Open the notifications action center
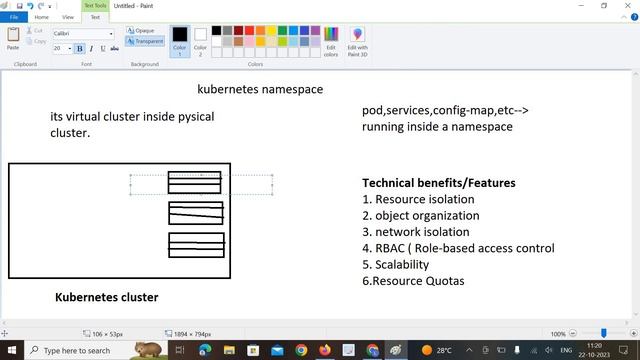640x360 pixels. [623, 350]
